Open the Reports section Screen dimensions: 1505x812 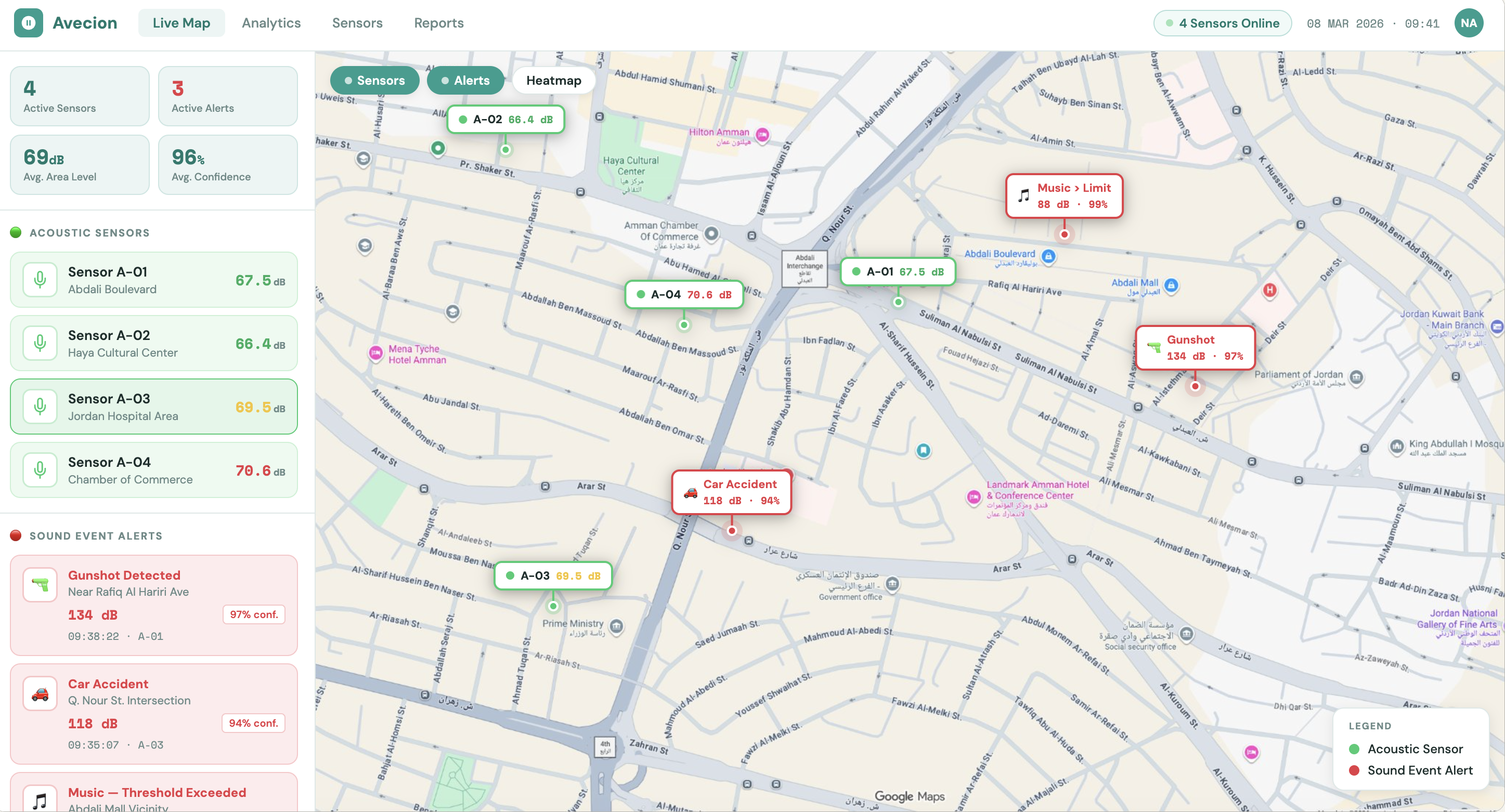pos(439,23)
